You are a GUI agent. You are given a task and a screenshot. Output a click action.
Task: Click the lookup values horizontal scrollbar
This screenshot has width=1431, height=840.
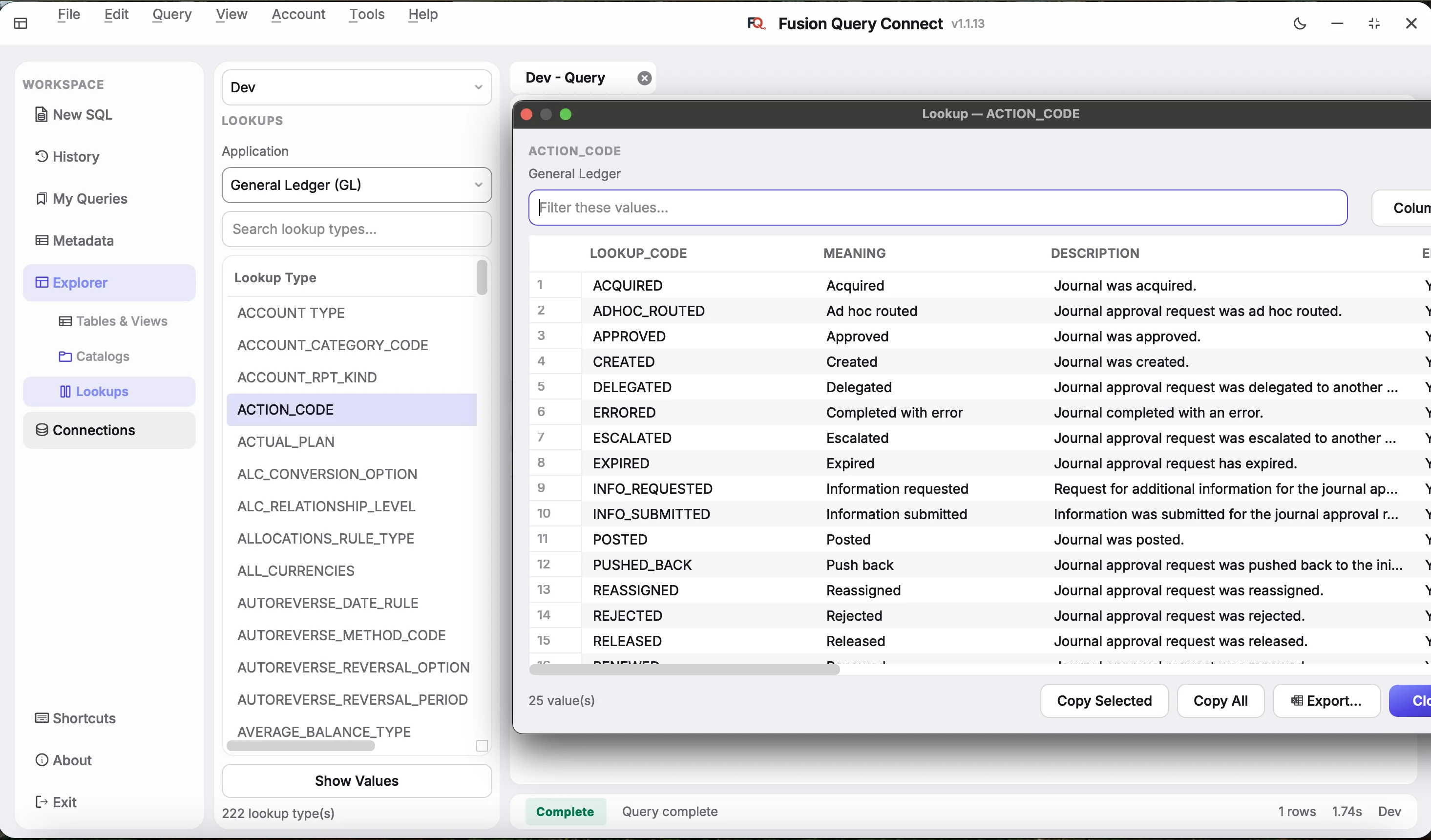click(684, 670)
